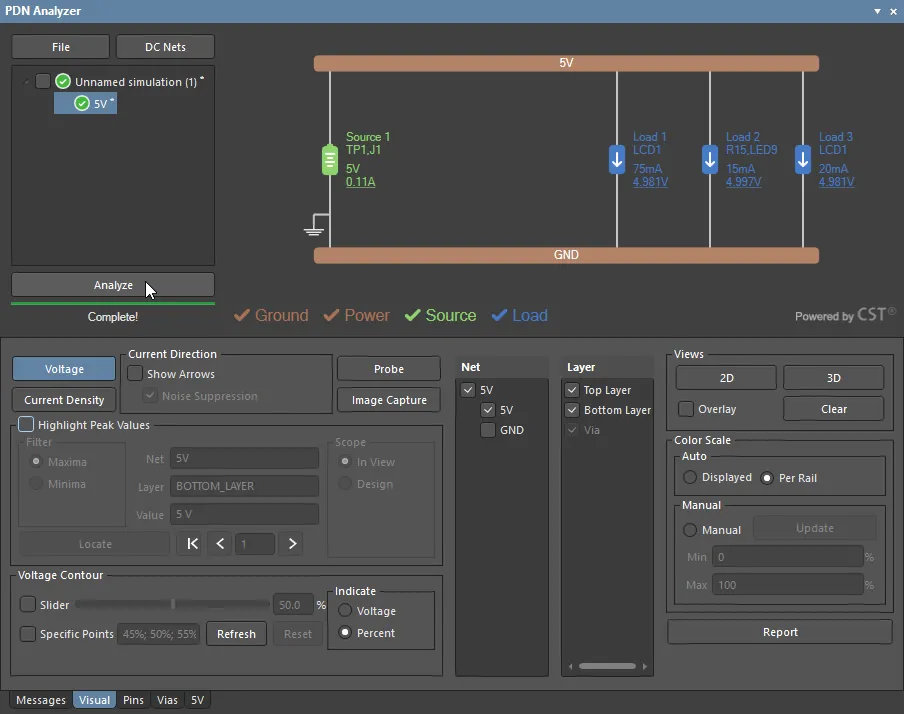Go to next peak value result
The width and height of the screenshot is (904, 714).
click(x=292, y=544)
